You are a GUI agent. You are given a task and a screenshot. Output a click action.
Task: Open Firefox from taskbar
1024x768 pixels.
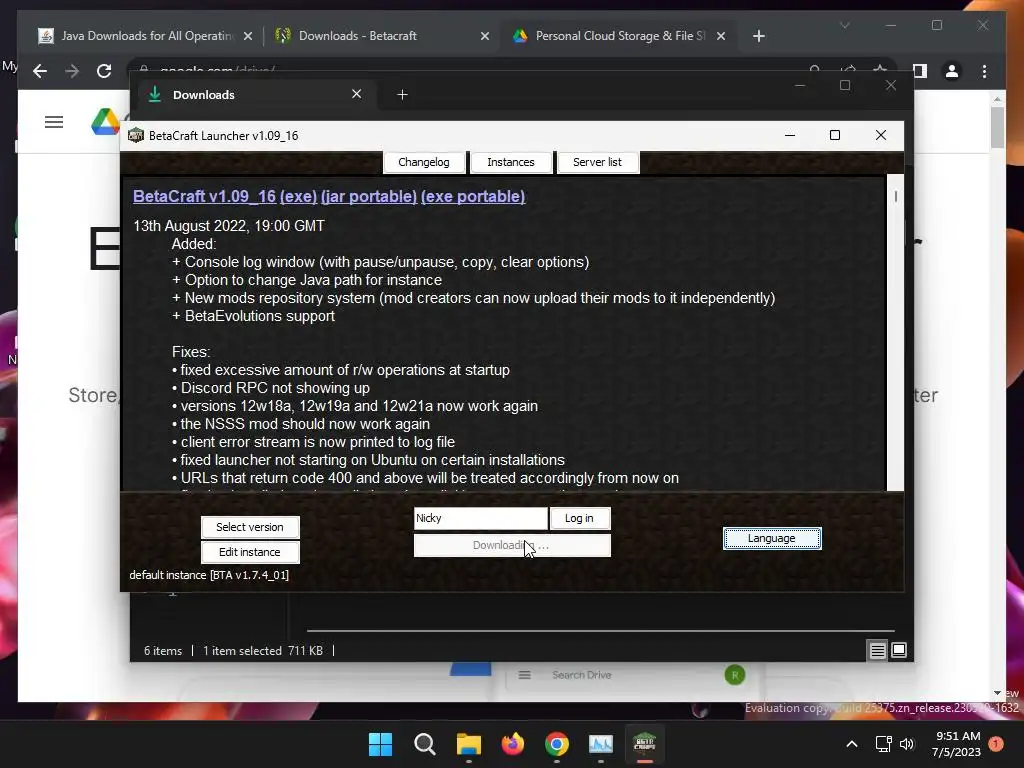point(513,744)
